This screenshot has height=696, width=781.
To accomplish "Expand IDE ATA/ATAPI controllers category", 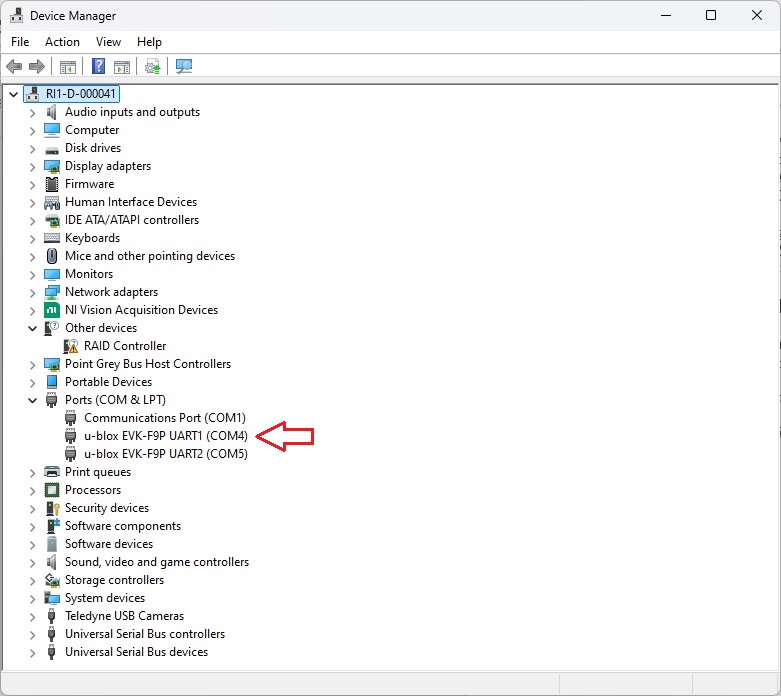I will click(x=32, y=220).
